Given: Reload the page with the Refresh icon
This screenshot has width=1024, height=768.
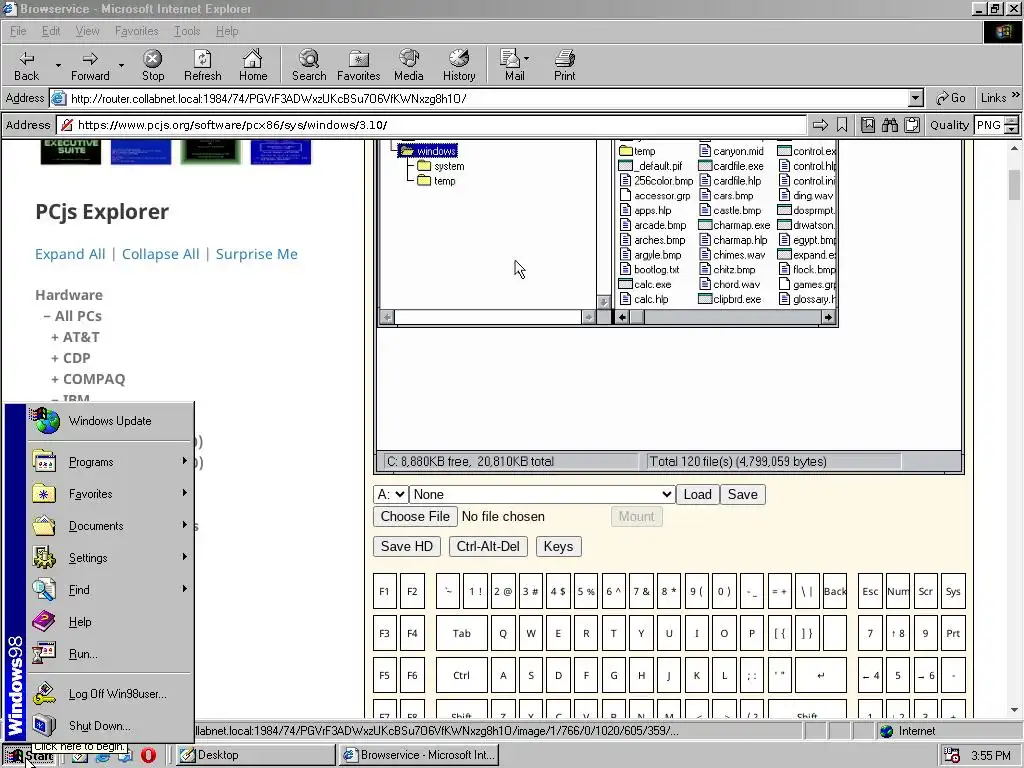Looking at the screenshot, I should coord(202,65).
